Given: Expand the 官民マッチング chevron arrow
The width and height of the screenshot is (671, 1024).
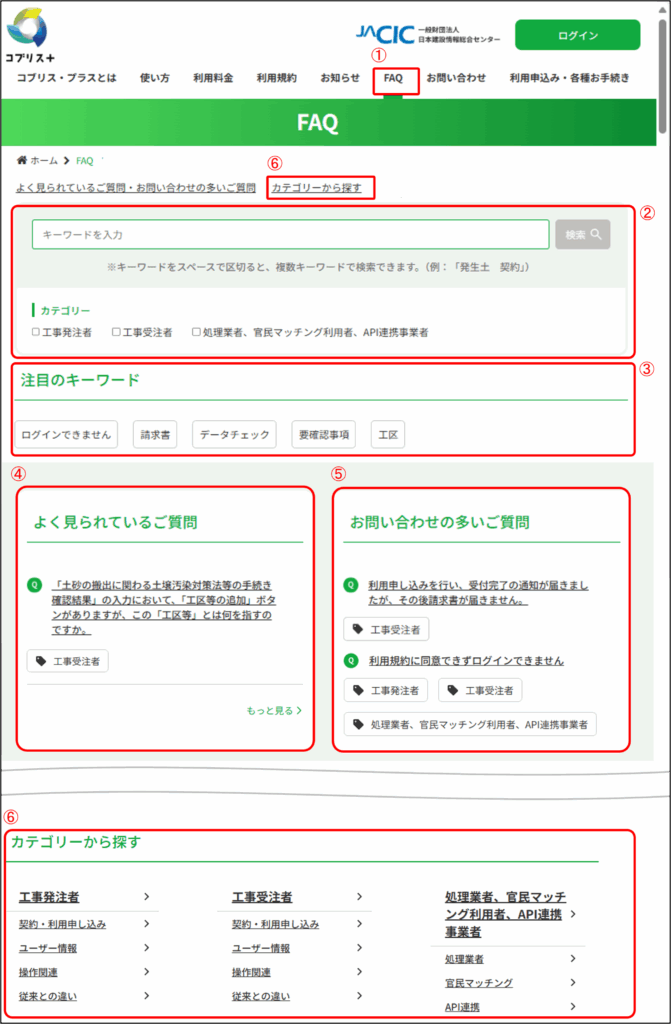Looking at the screenshot, I should pyautogui.click(x=573, y=982).
